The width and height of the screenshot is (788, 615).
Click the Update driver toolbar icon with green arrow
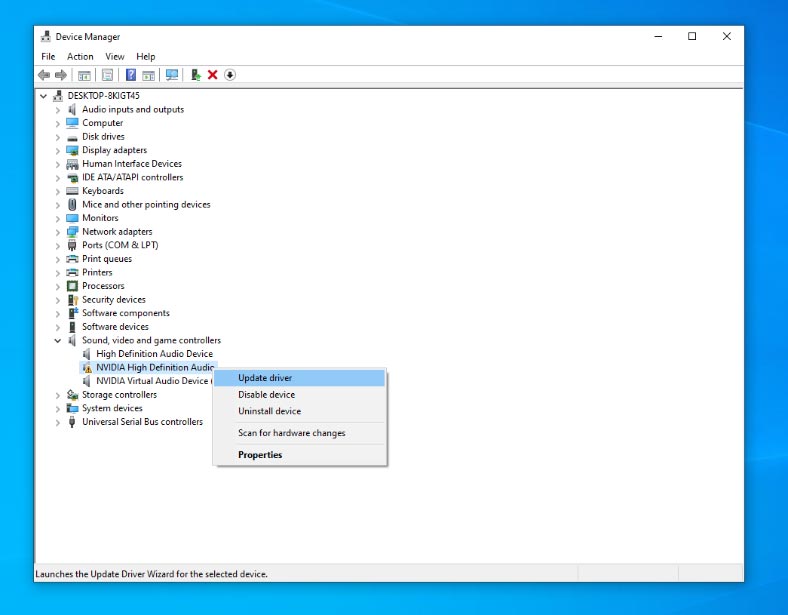195,75
